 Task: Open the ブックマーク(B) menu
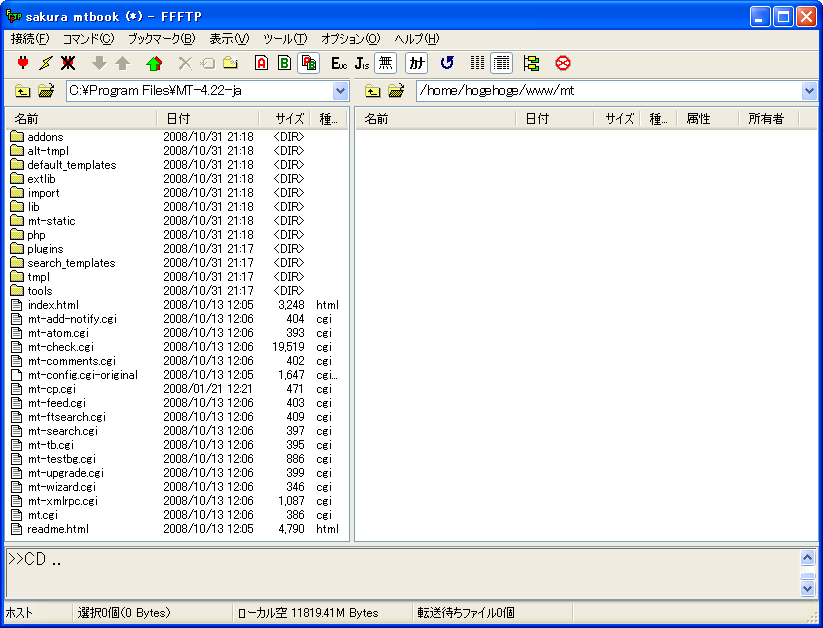(x=162, y=39)
